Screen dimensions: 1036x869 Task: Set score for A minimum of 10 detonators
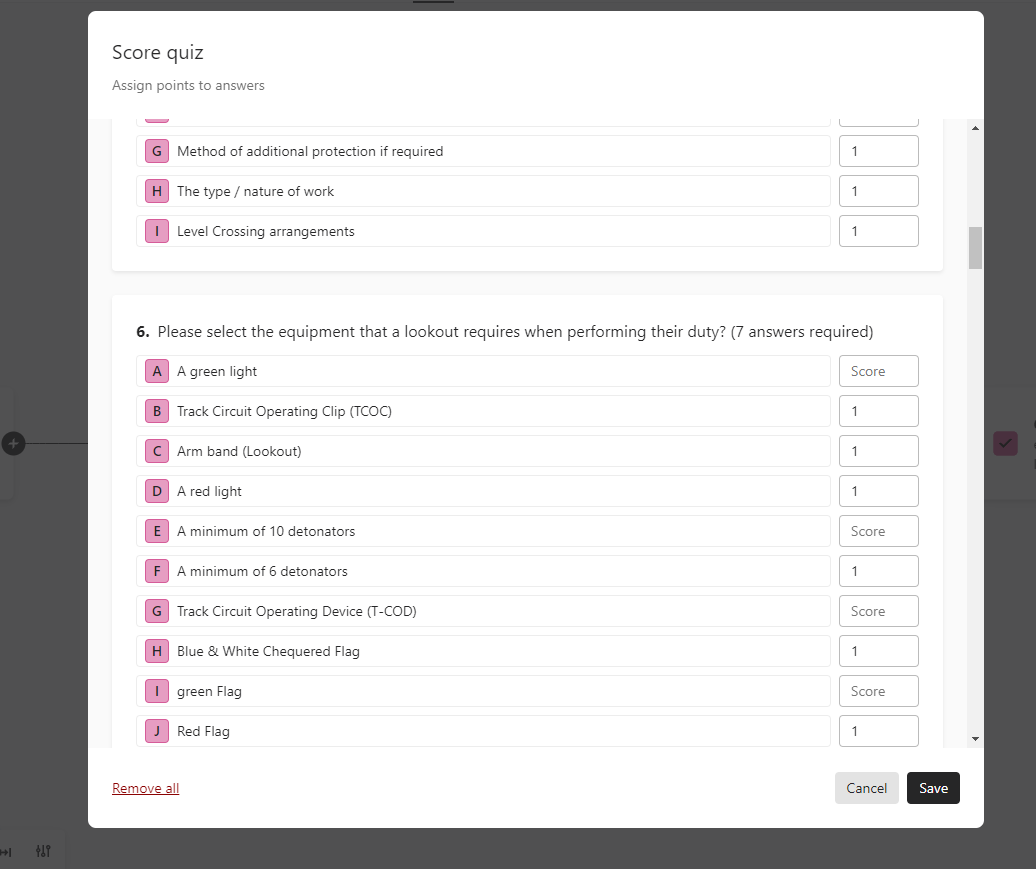[x=879, y=531]
